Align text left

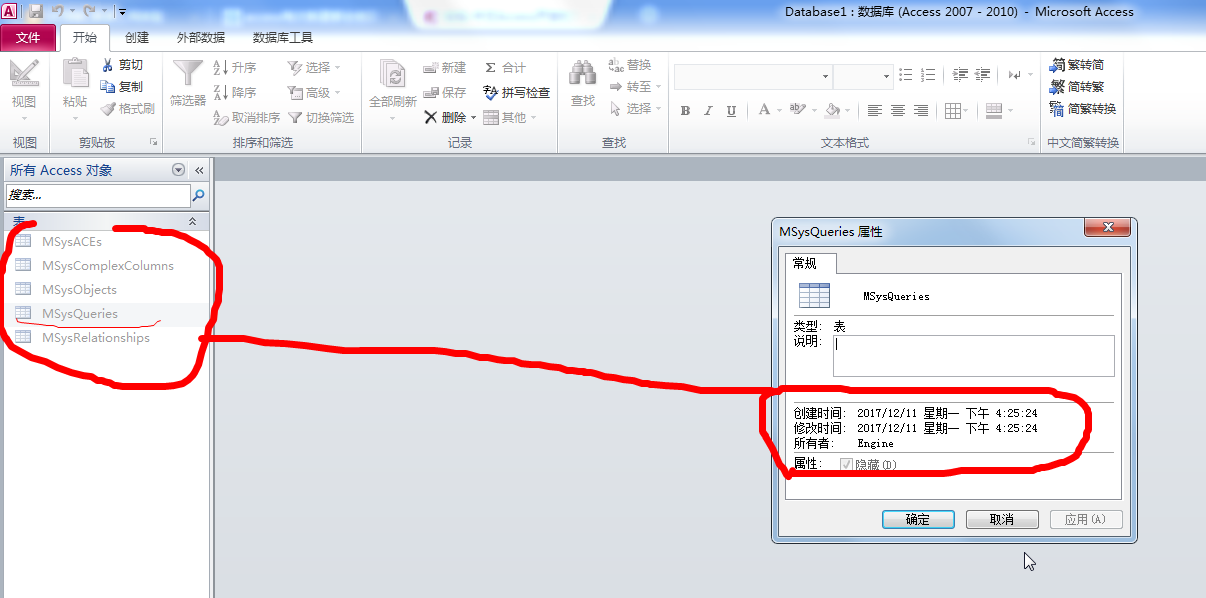(875, 111)
